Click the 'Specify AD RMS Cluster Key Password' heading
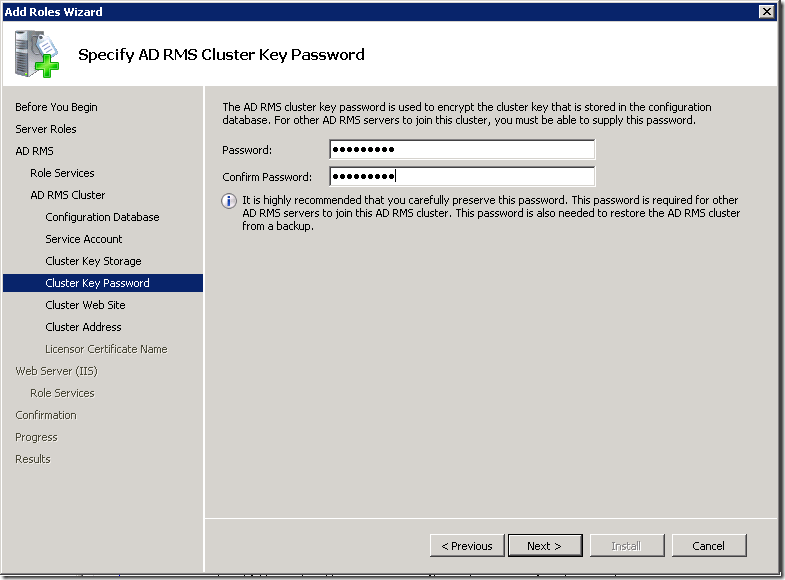This screenshot has width=785, height=580. (221, 55)
